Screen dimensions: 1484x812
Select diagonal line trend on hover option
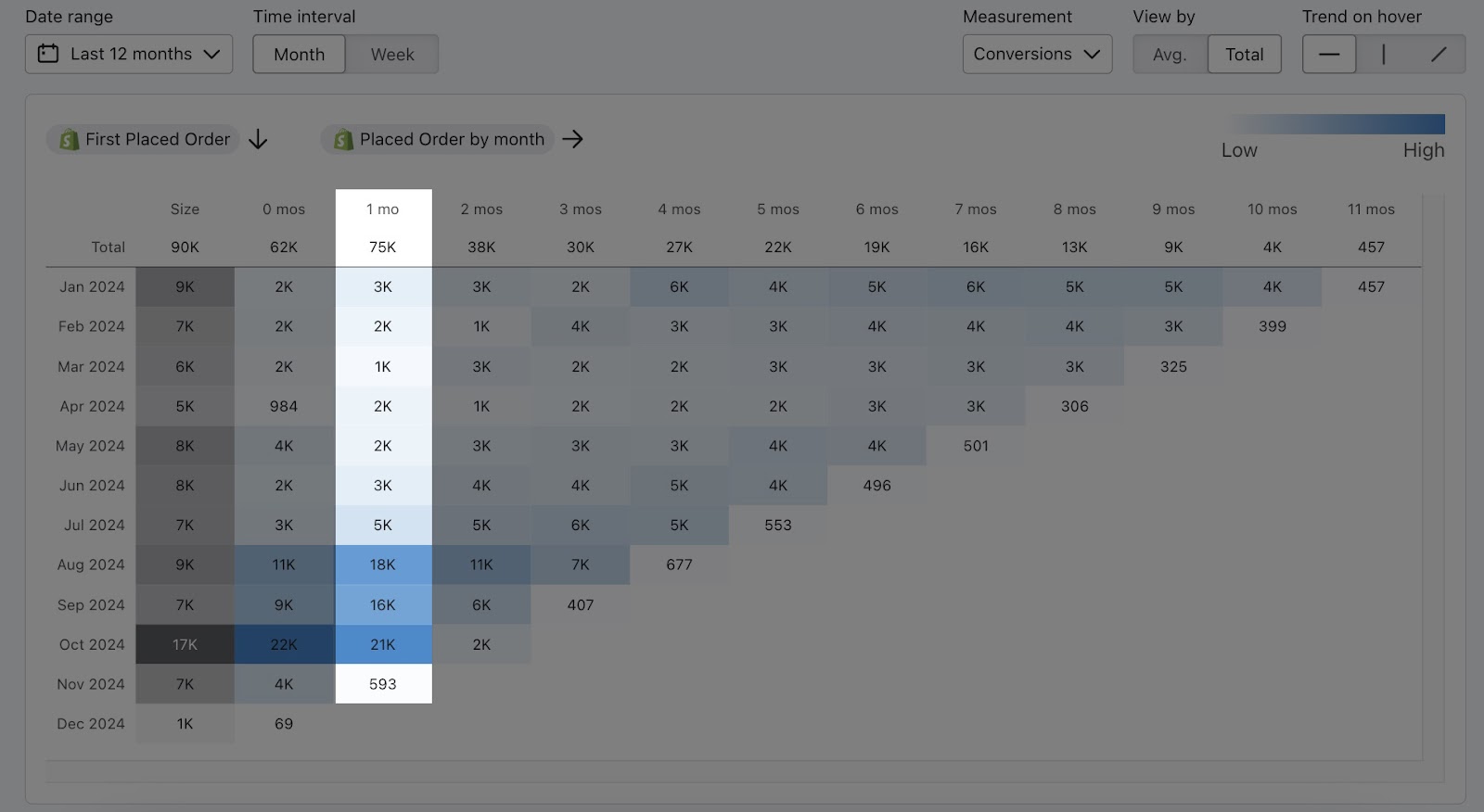tap(1438, 55)
